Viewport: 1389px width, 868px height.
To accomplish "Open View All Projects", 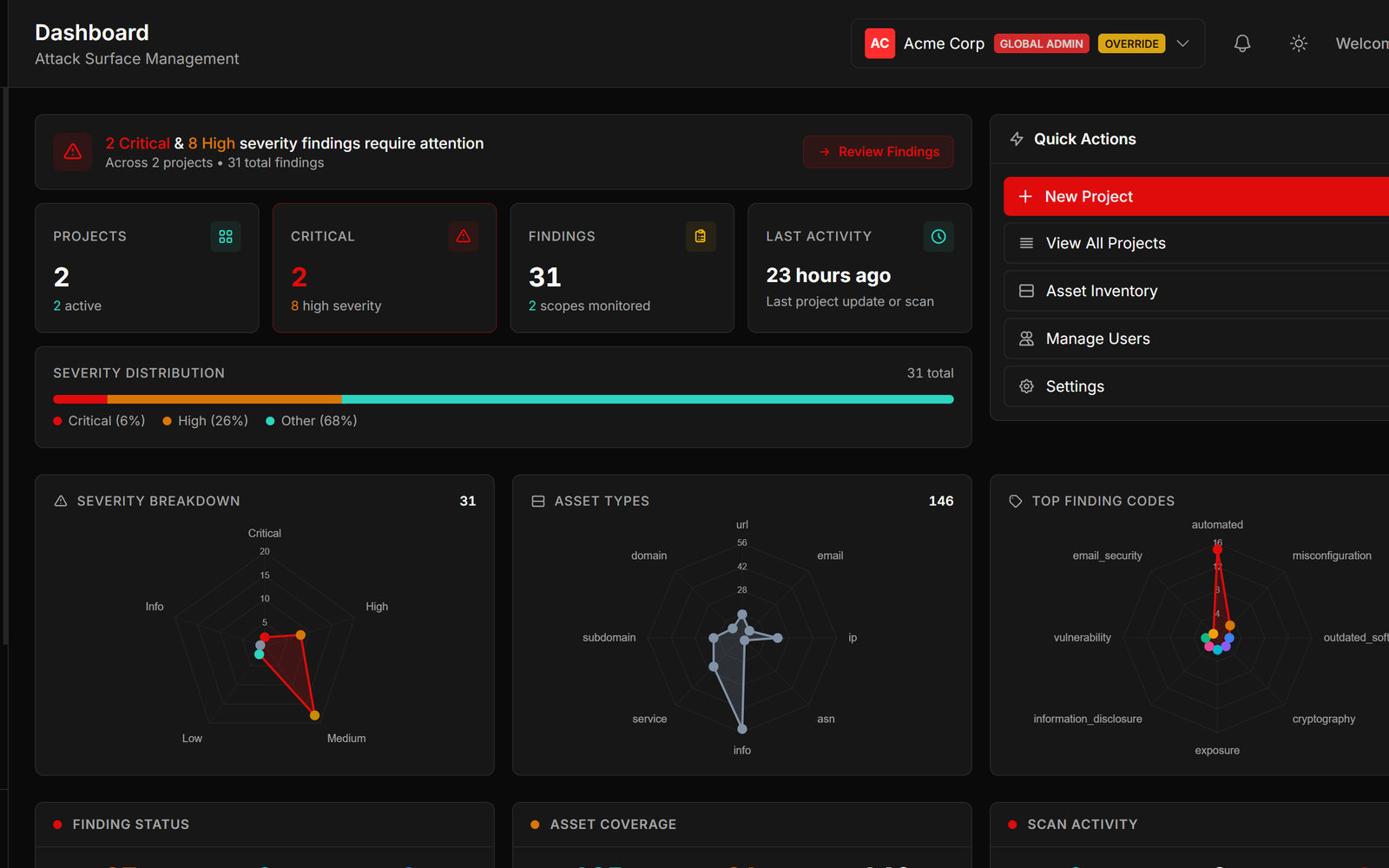I will [x=1196, y=243].
